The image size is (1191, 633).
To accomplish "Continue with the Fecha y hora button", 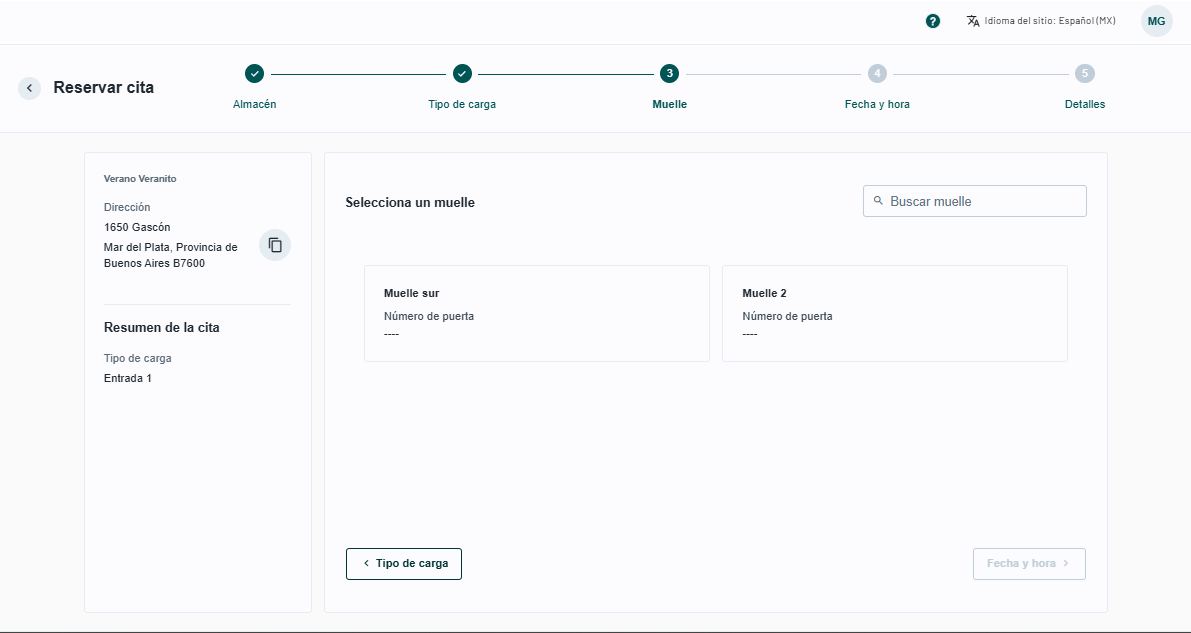I will coord(1029,564).
